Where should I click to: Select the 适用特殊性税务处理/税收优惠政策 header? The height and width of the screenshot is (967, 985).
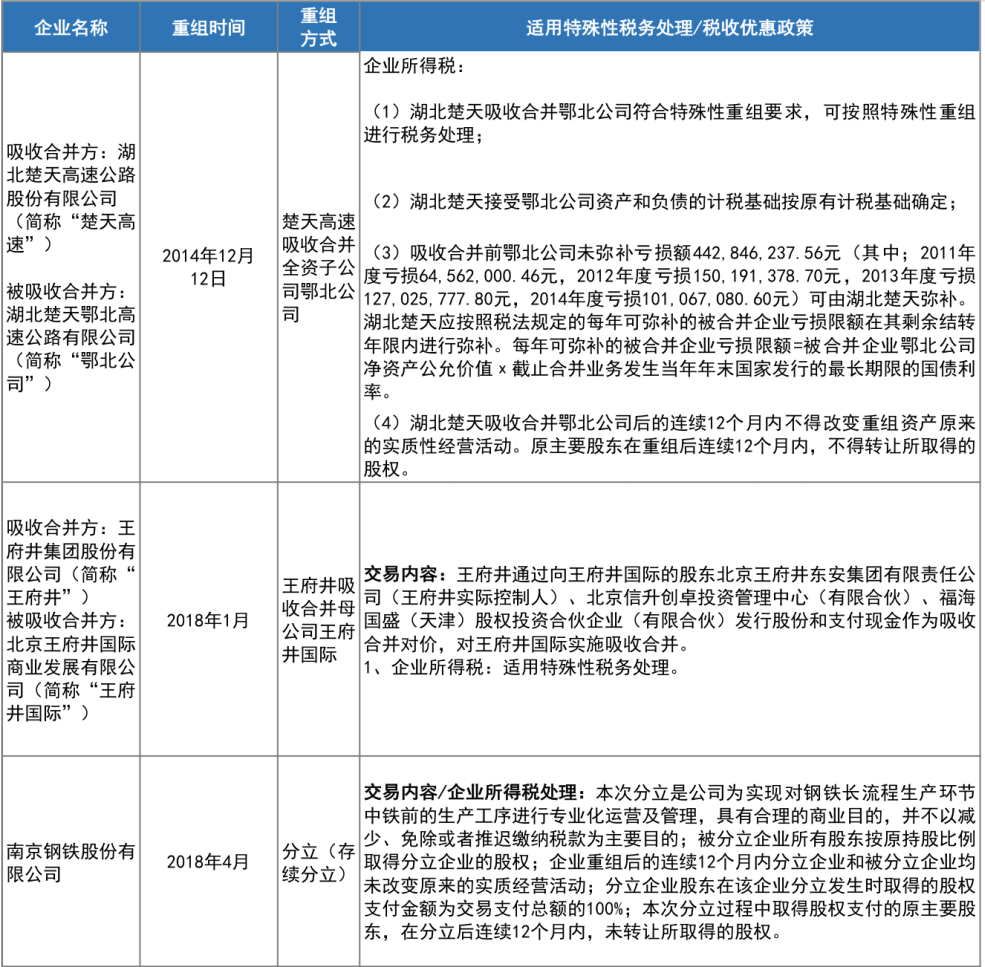[669, 28]
